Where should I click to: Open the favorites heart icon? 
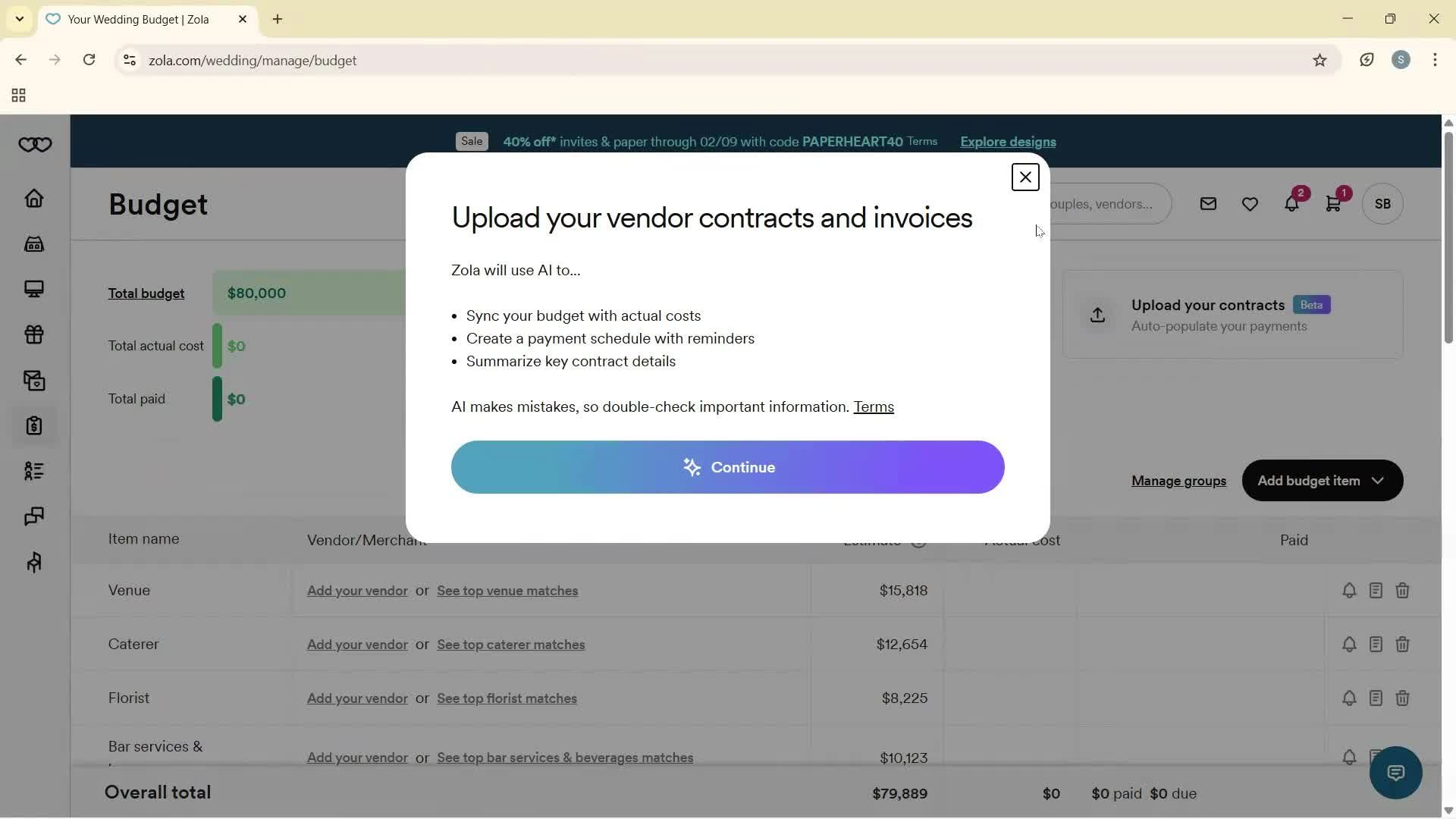1250,204
